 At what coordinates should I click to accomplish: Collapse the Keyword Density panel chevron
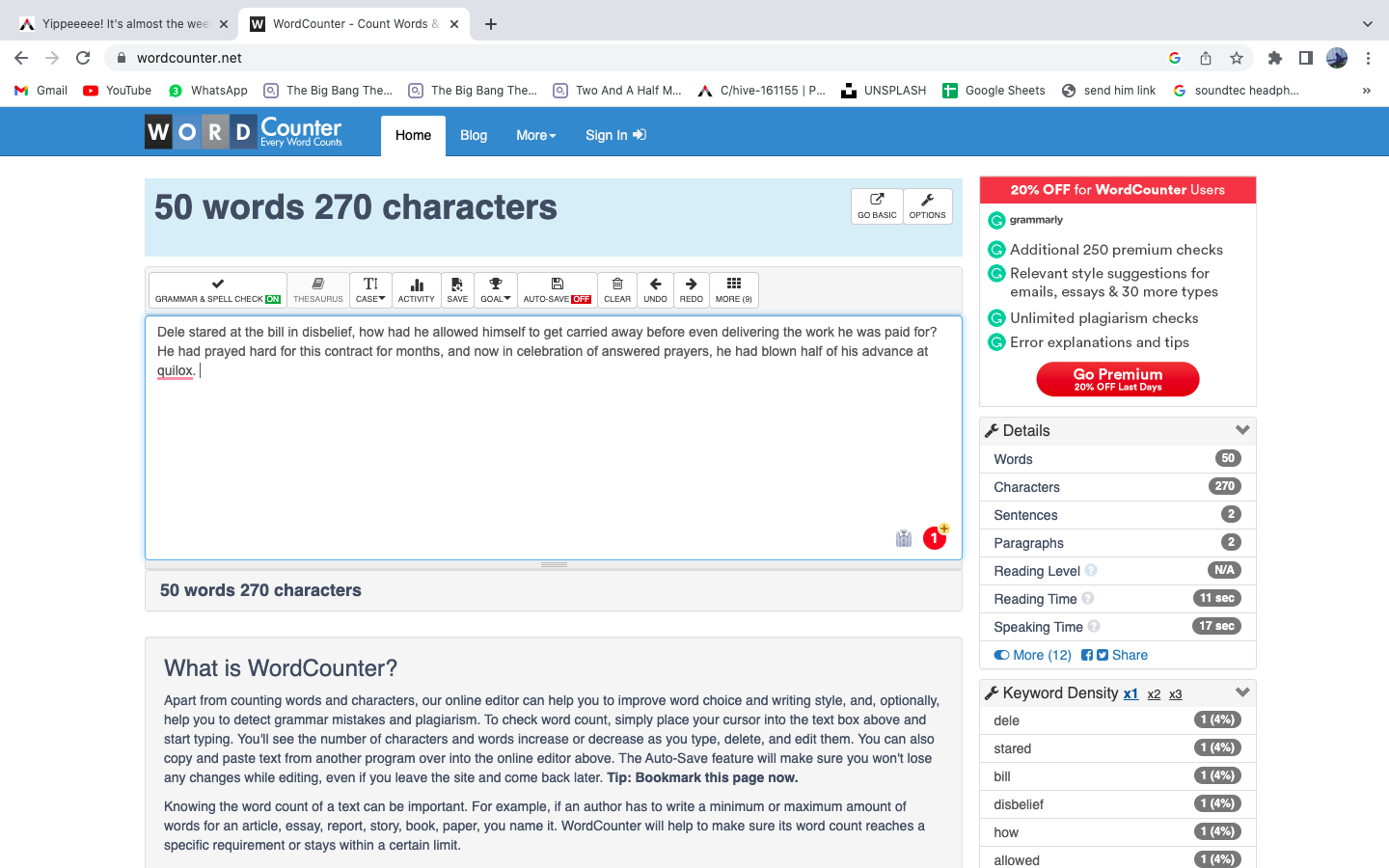click(1242, 692)
